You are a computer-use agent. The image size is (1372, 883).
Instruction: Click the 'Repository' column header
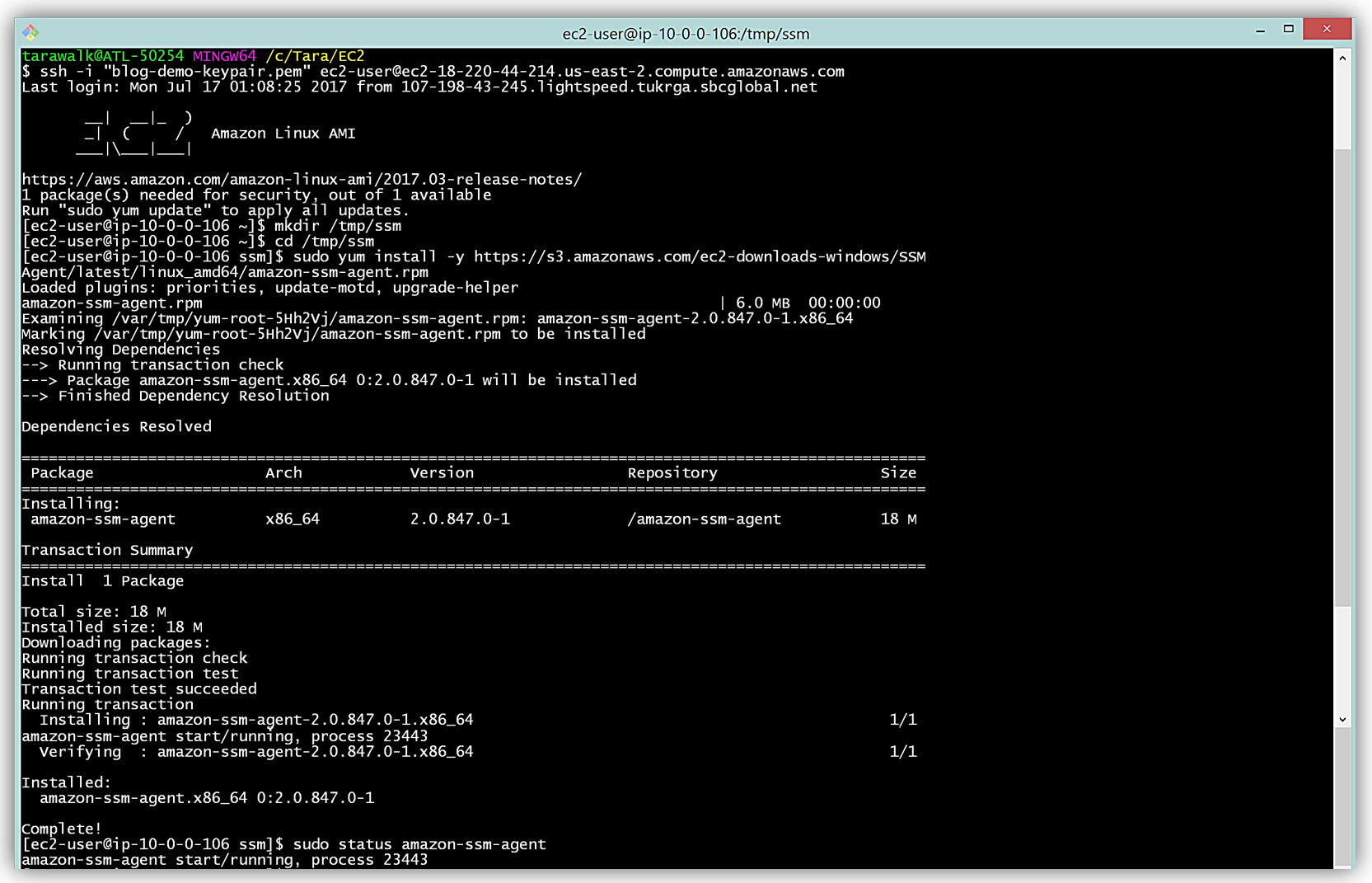click(672, 473)
